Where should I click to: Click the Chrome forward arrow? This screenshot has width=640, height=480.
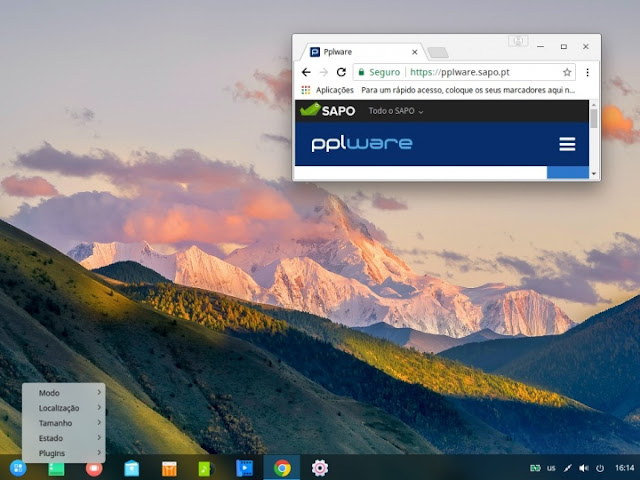[324, 72]
